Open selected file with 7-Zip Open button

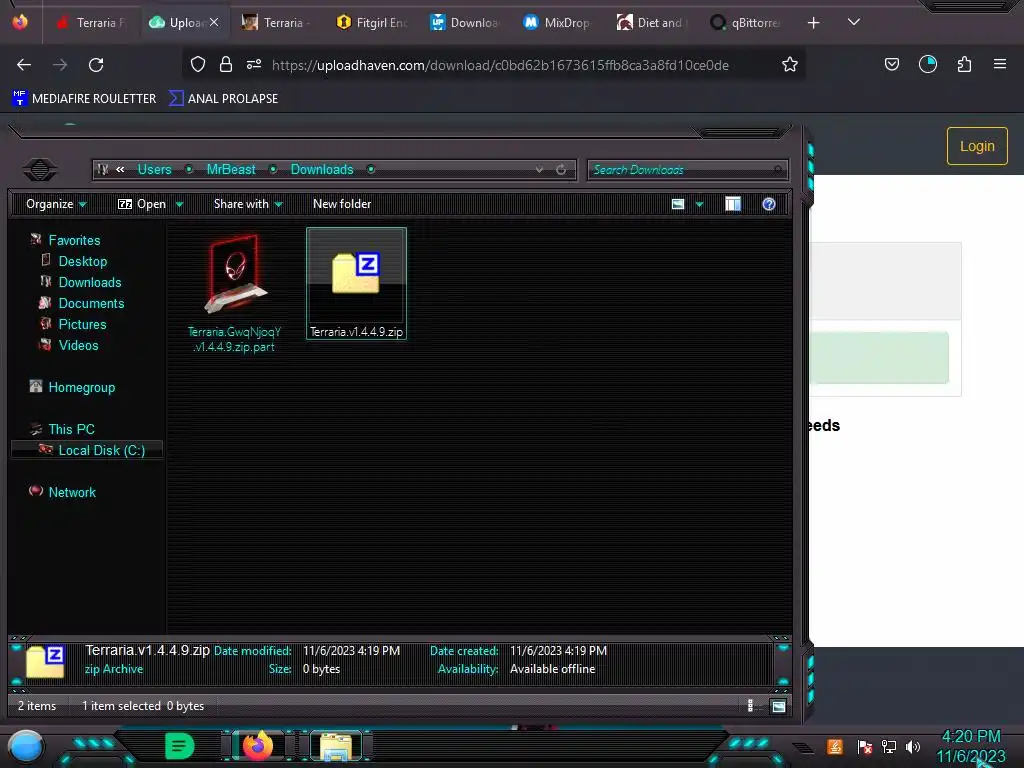pos(142,204)
